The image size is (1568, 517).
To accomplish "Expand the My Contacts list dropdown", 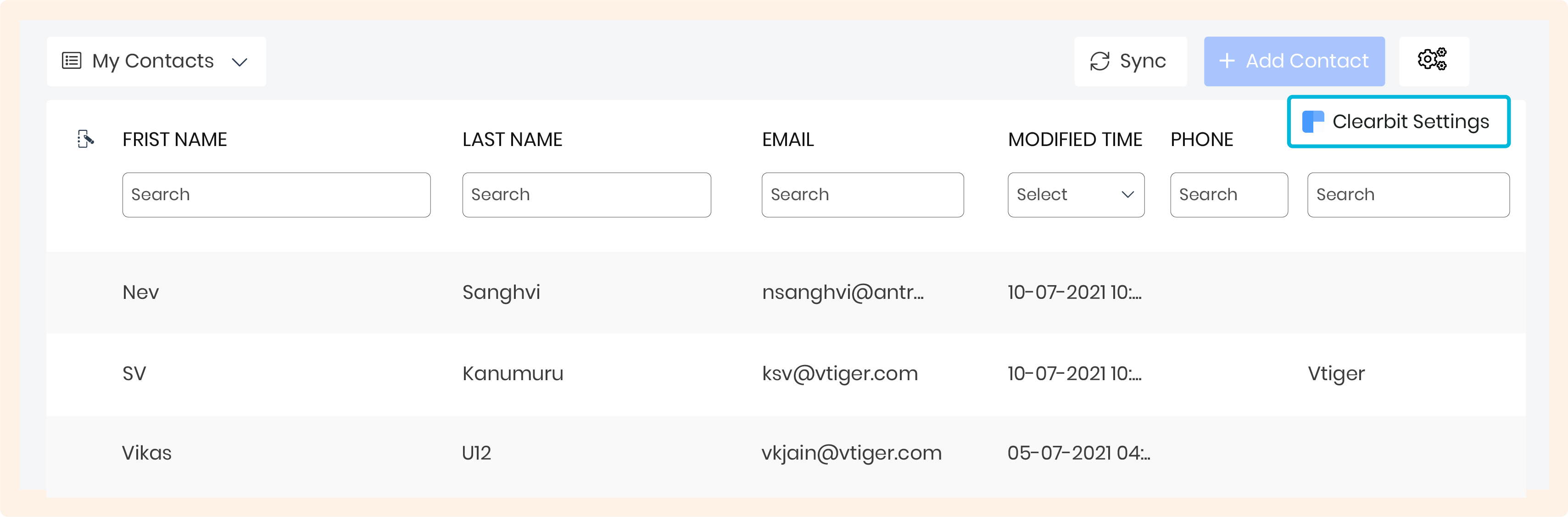I will click(x=239, y=62).
